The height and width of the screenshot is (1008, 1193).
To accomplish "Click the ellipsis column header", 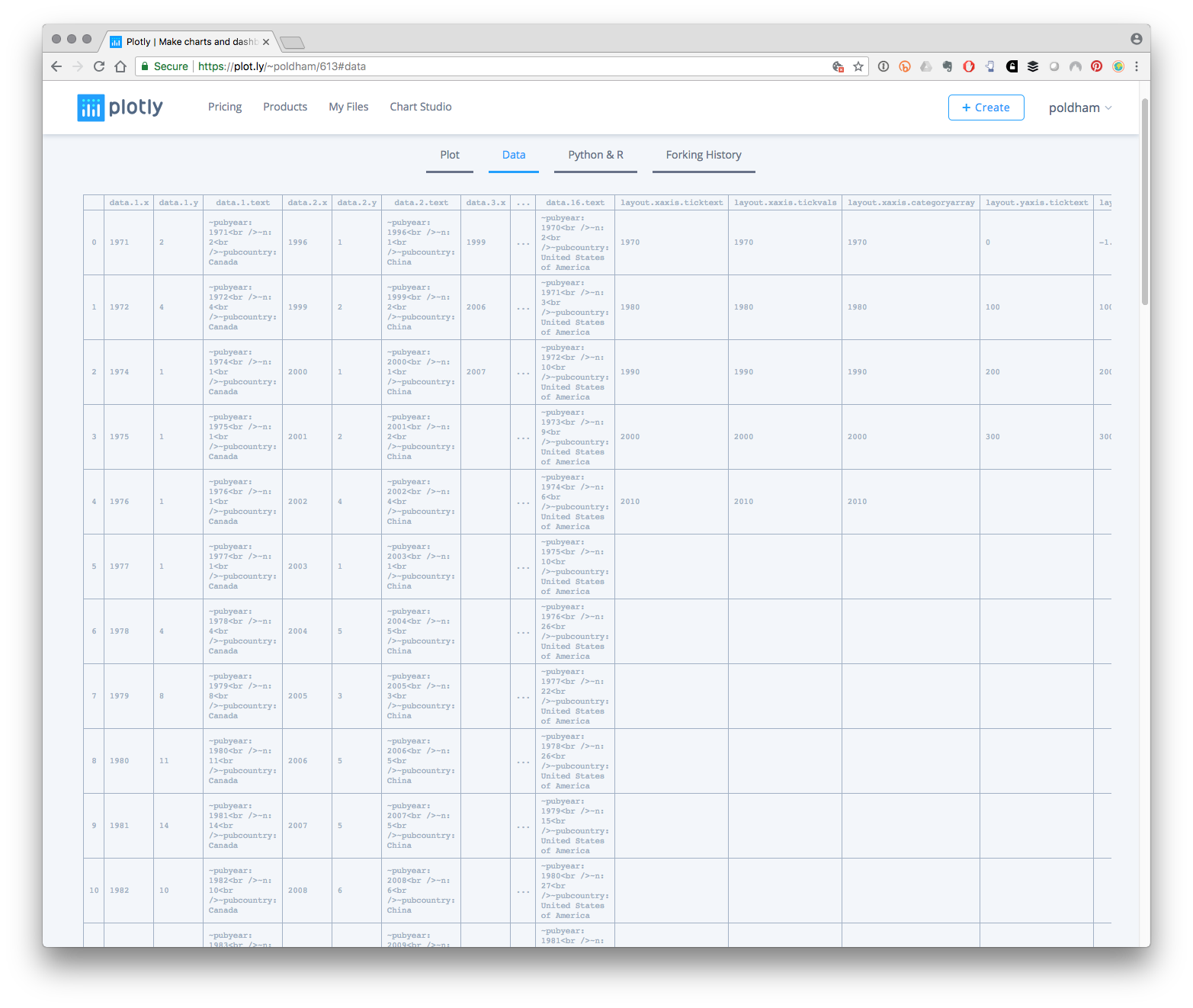I will (x=523, y=203).
